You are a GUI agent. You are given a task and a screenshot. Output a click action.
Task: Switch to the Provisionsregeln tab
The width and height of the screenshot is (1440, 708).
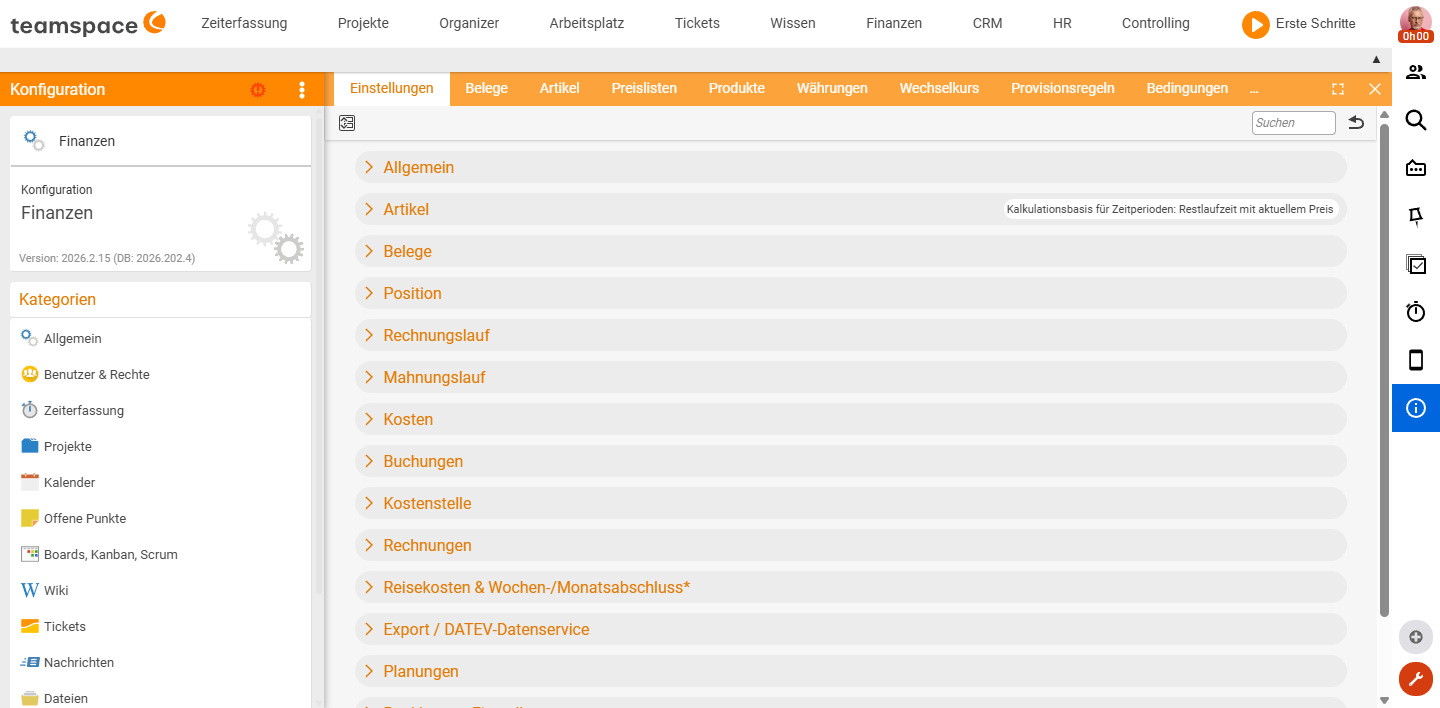tap(1062, 88)
